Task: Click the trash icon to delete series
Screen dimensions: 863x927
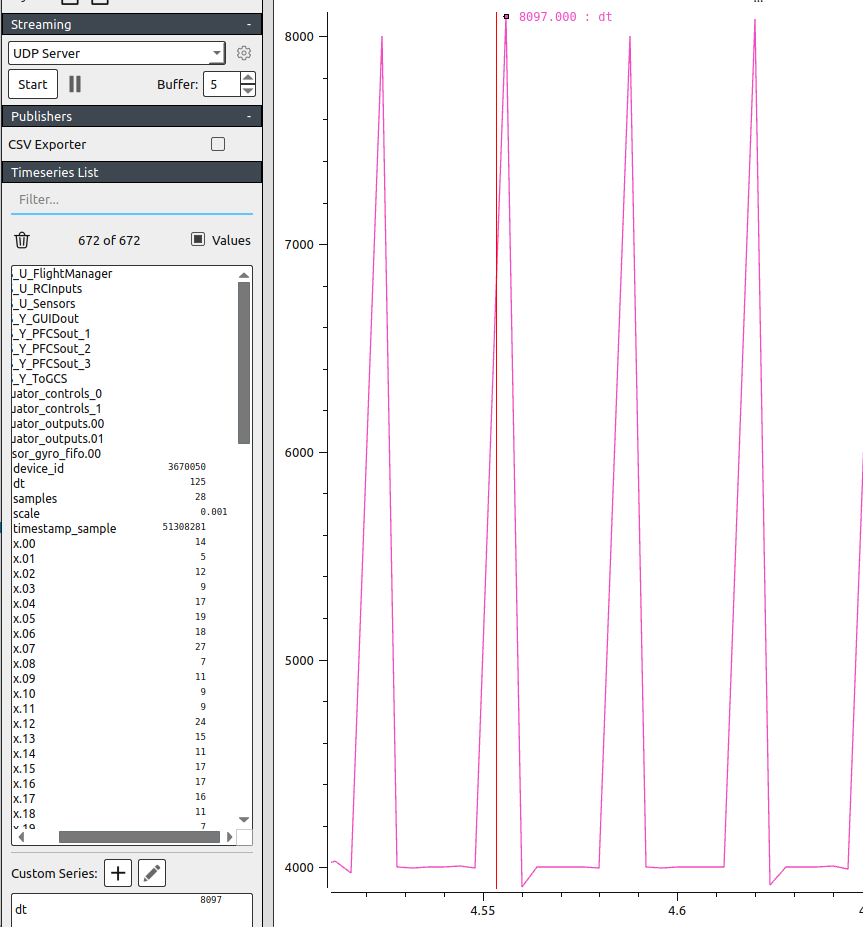Action: coord(22,240)
